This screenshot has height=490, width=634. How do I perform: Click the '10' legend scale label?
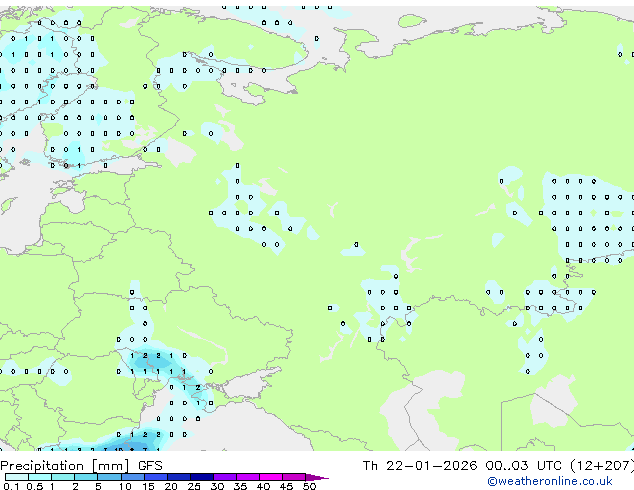coord(125,486)
